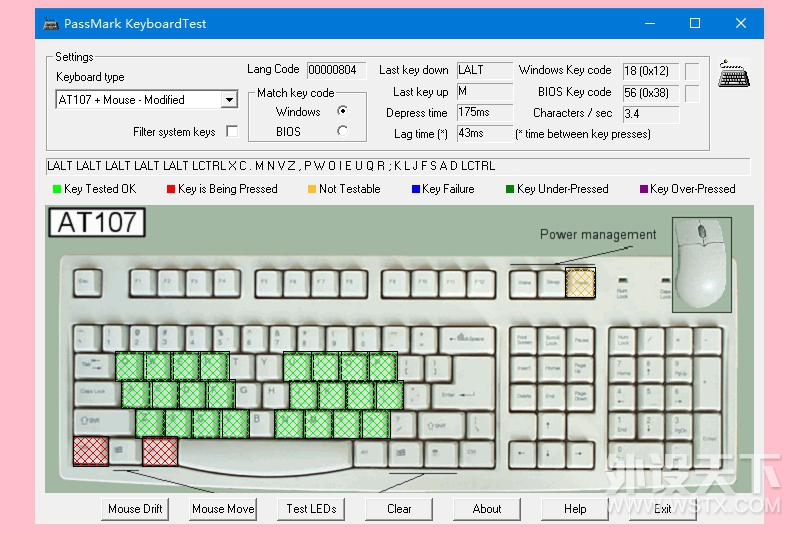The image size is (800, 533).
Task: Click the Help button
Action: [575, 509]
